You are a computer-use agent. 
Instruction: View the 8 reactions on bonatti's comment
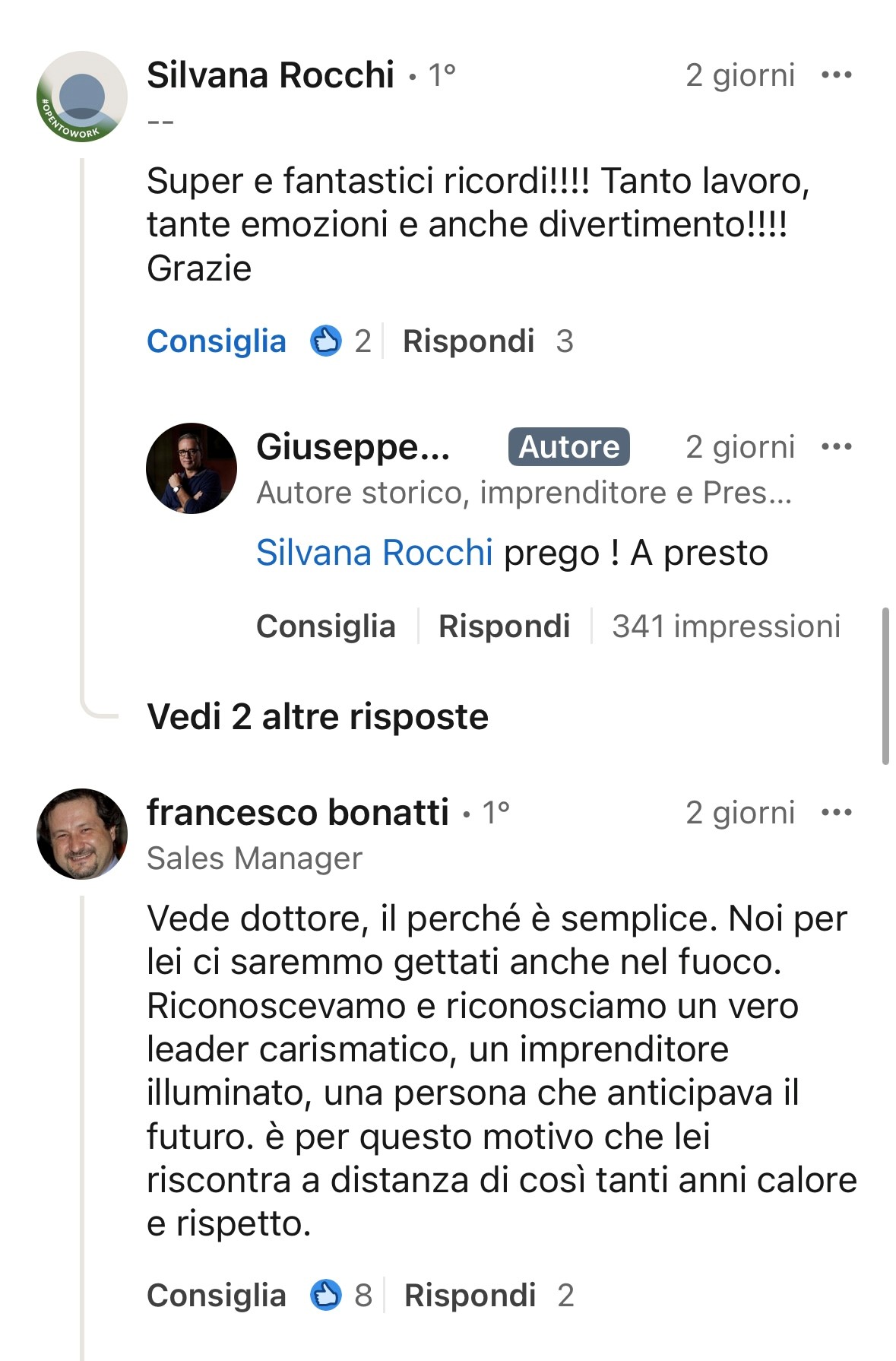pos(340,1296)
